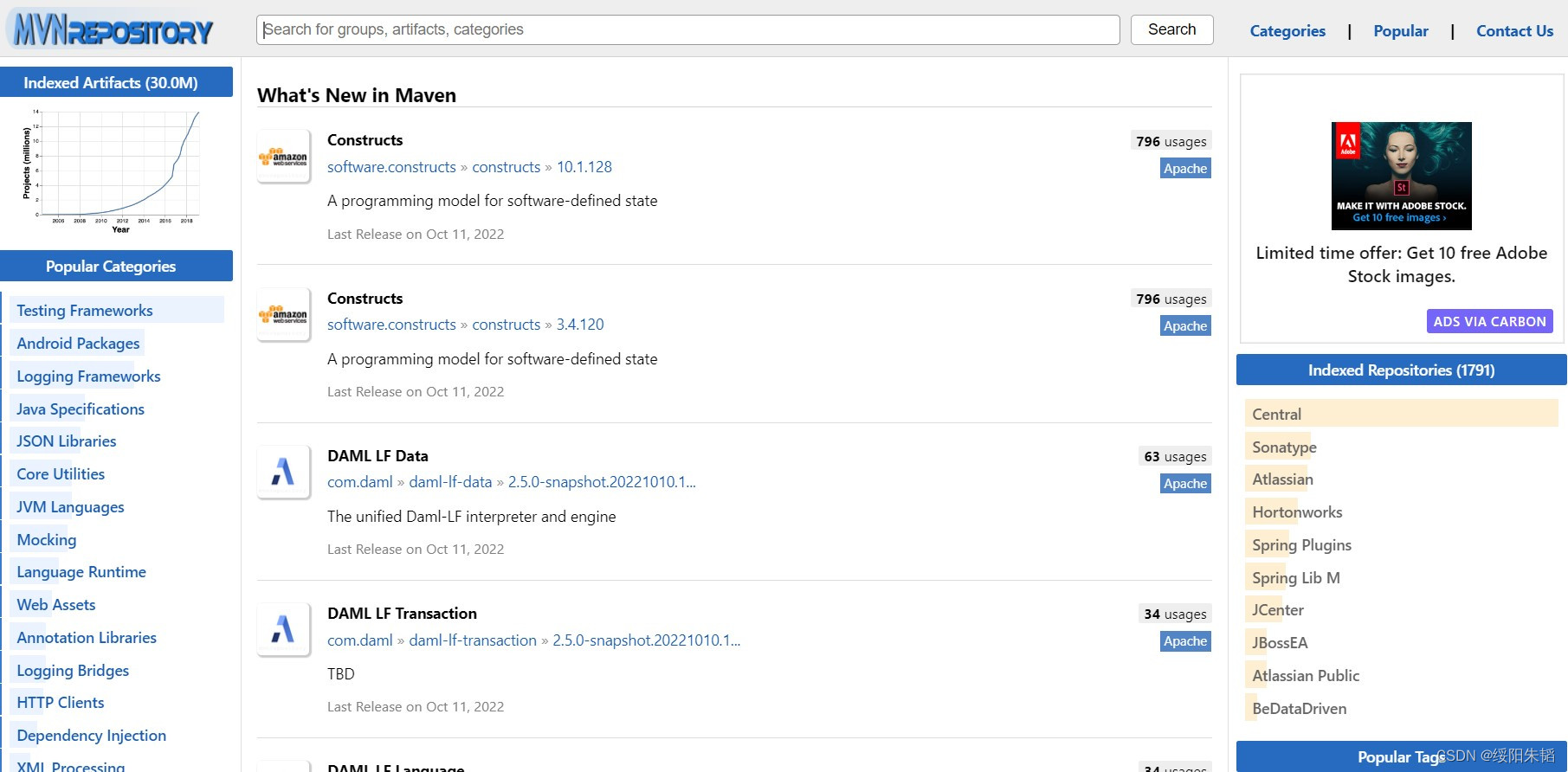Viewport: 1568px width, 772px height.
Task: Open constructs version 3.4.120
Action: click(580, 325)
